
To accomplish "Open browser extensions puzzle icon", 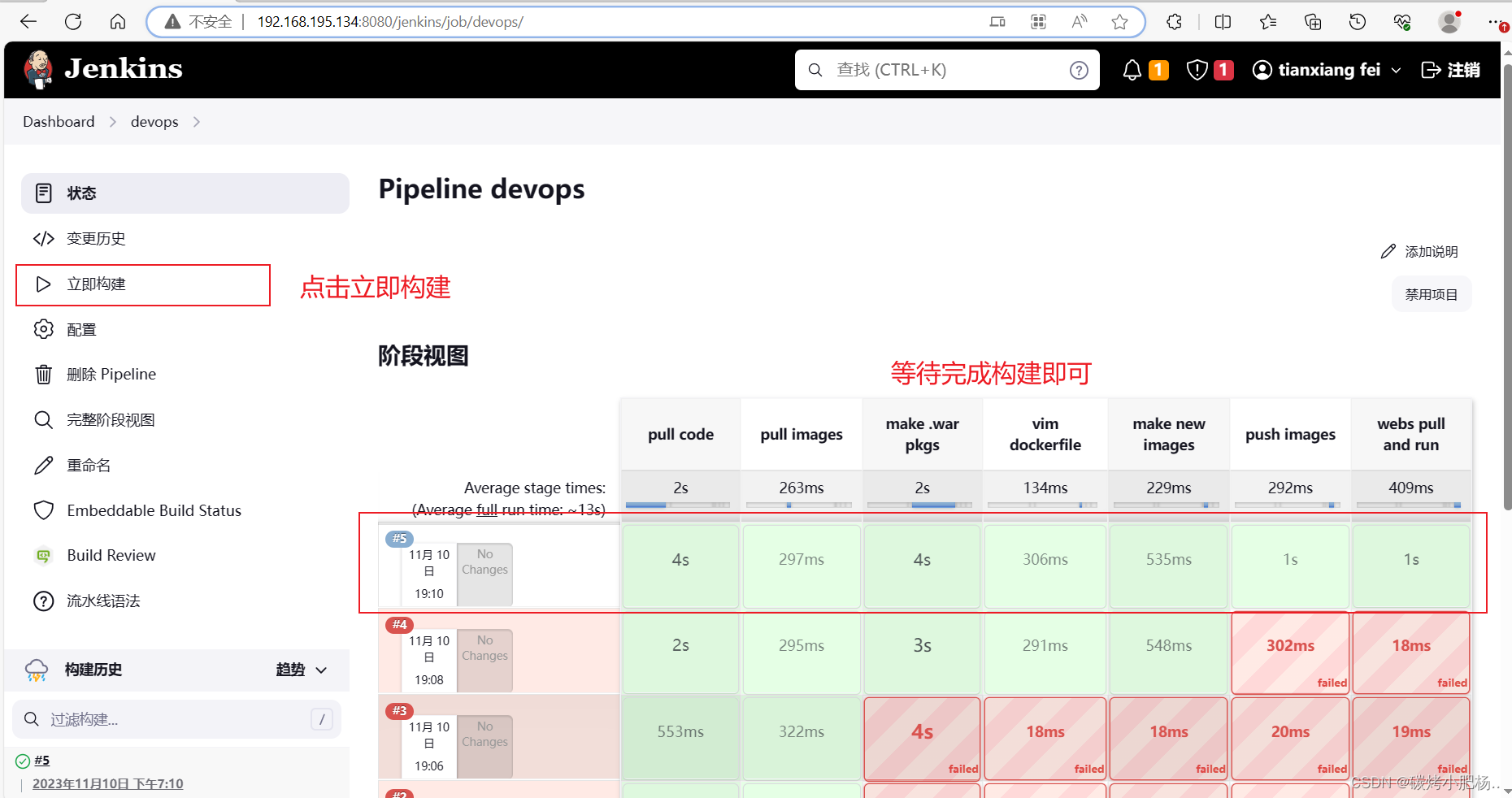I will 1174,22.
